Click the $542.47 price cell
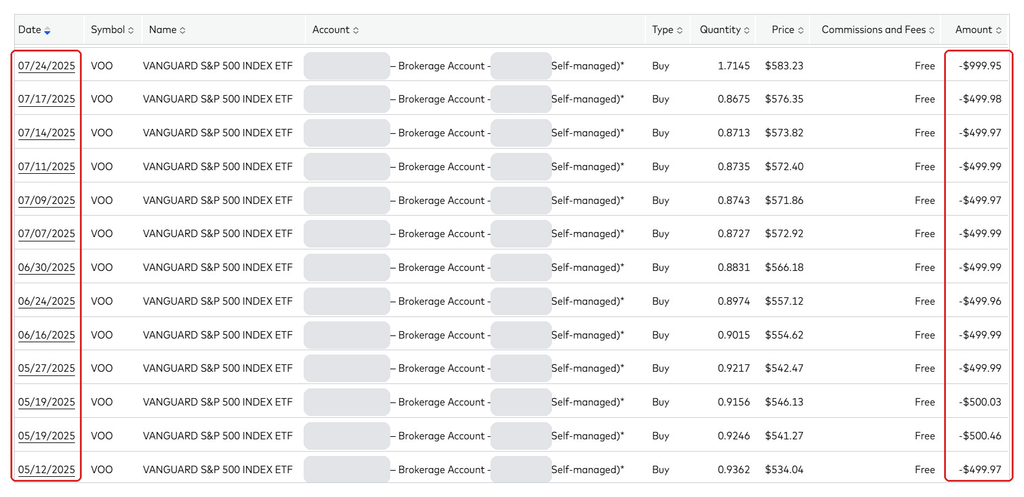 point(784,368)
